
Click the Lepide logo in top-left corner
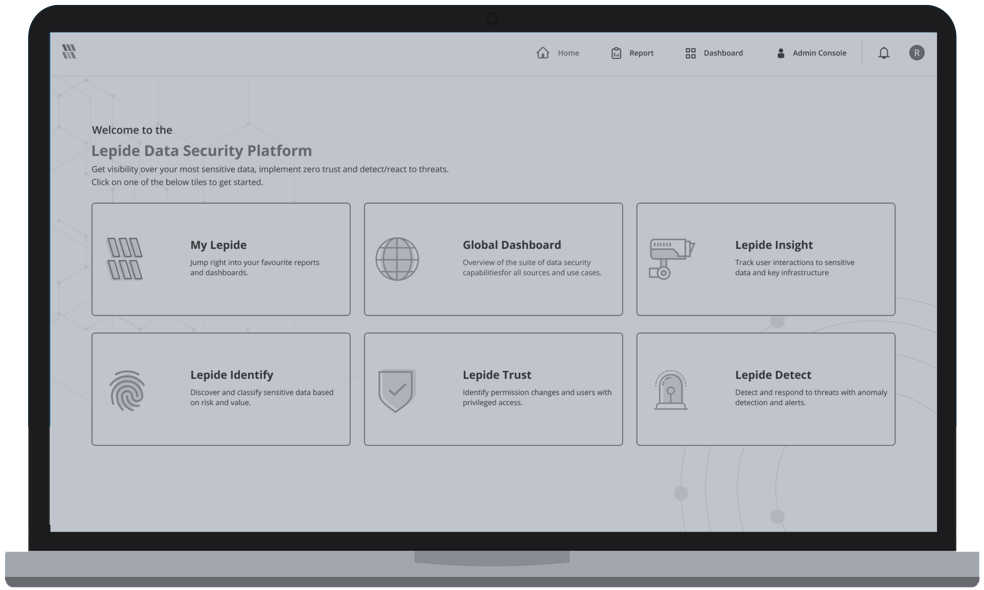pyautogui.click(x=69, y=51)
